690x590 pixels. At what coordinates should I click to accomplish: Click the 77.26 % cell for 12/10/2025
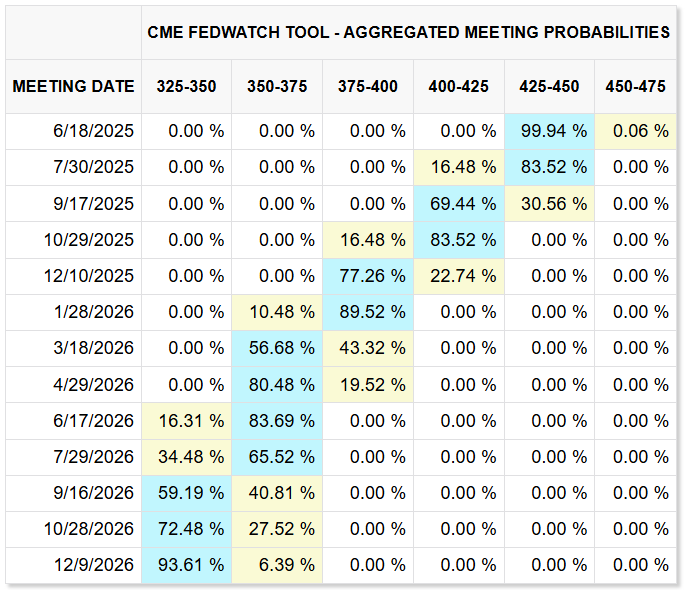coord(368,276)
